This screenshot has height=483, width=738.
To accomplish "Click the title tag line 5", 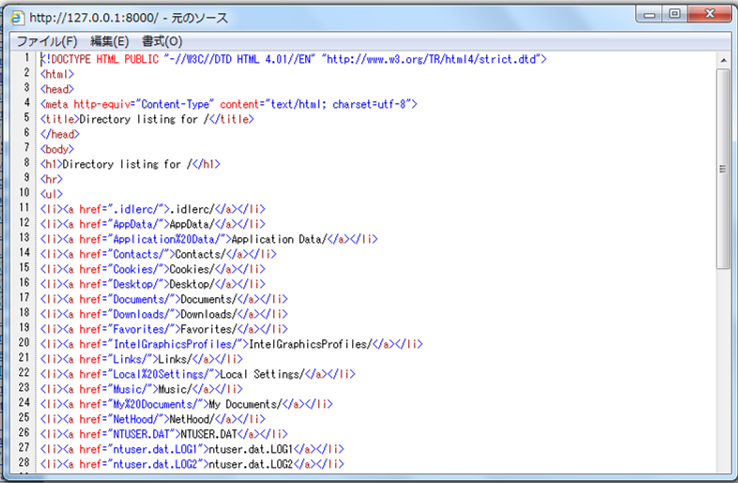I will pyautogui.click(x=147, y=120).
